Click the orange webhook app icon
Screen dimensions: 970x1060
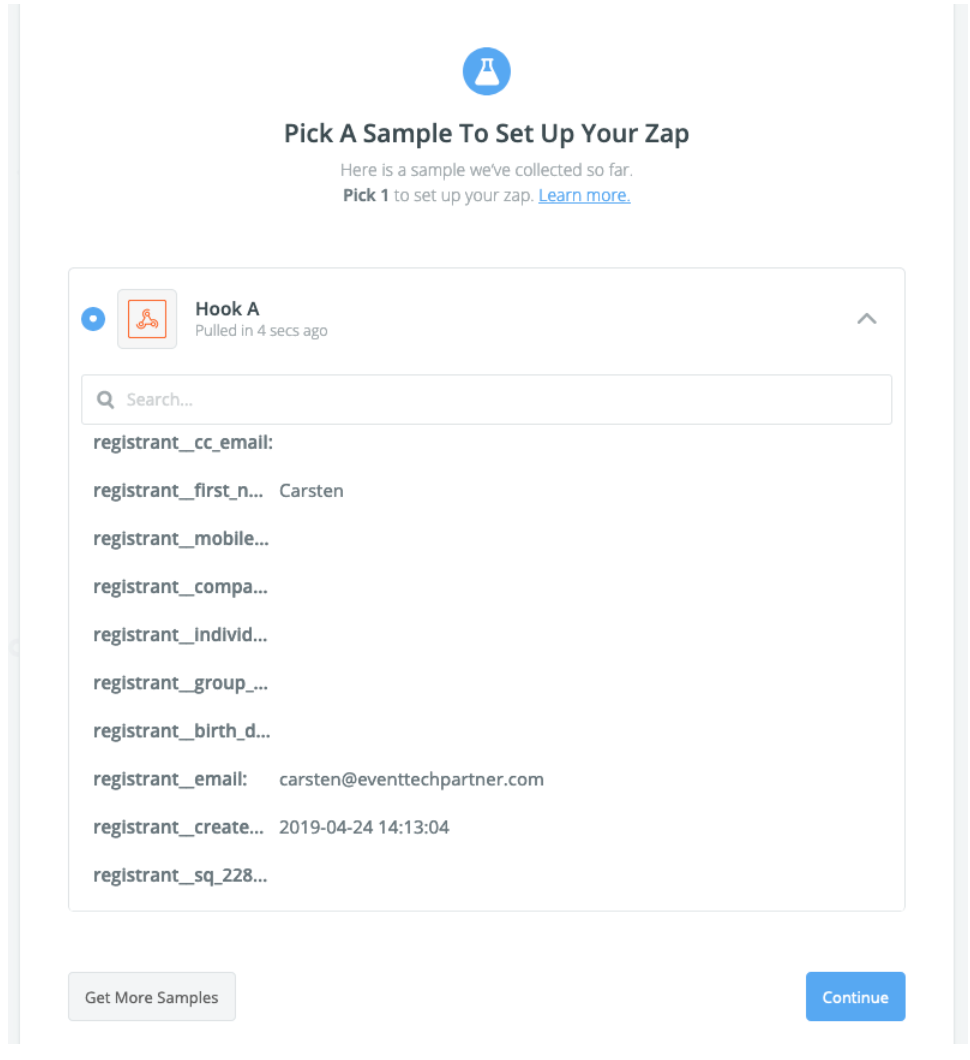[x=147, y=319]
